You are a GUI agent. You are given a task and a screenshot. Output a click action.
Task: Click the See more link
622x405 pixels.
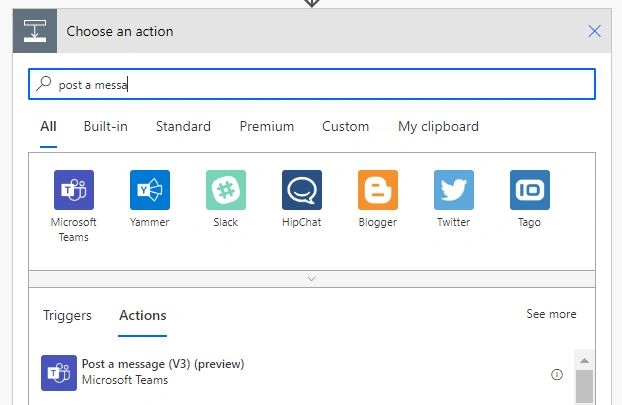[551, 314]
